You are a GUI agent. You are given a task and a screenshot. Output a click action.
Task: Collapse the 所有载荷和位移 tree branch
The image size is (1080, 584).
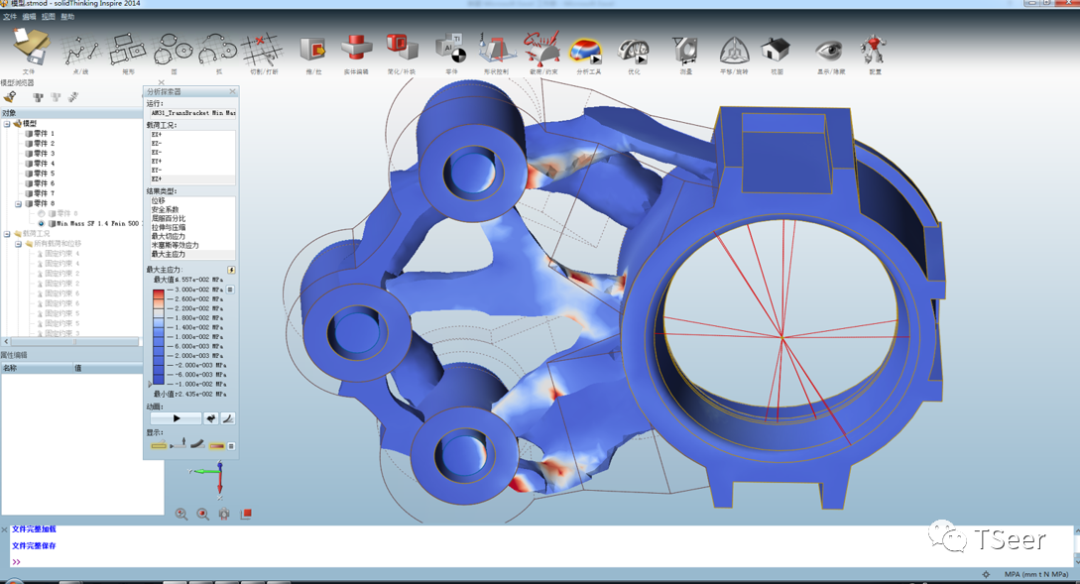click(x=16, y=246)
